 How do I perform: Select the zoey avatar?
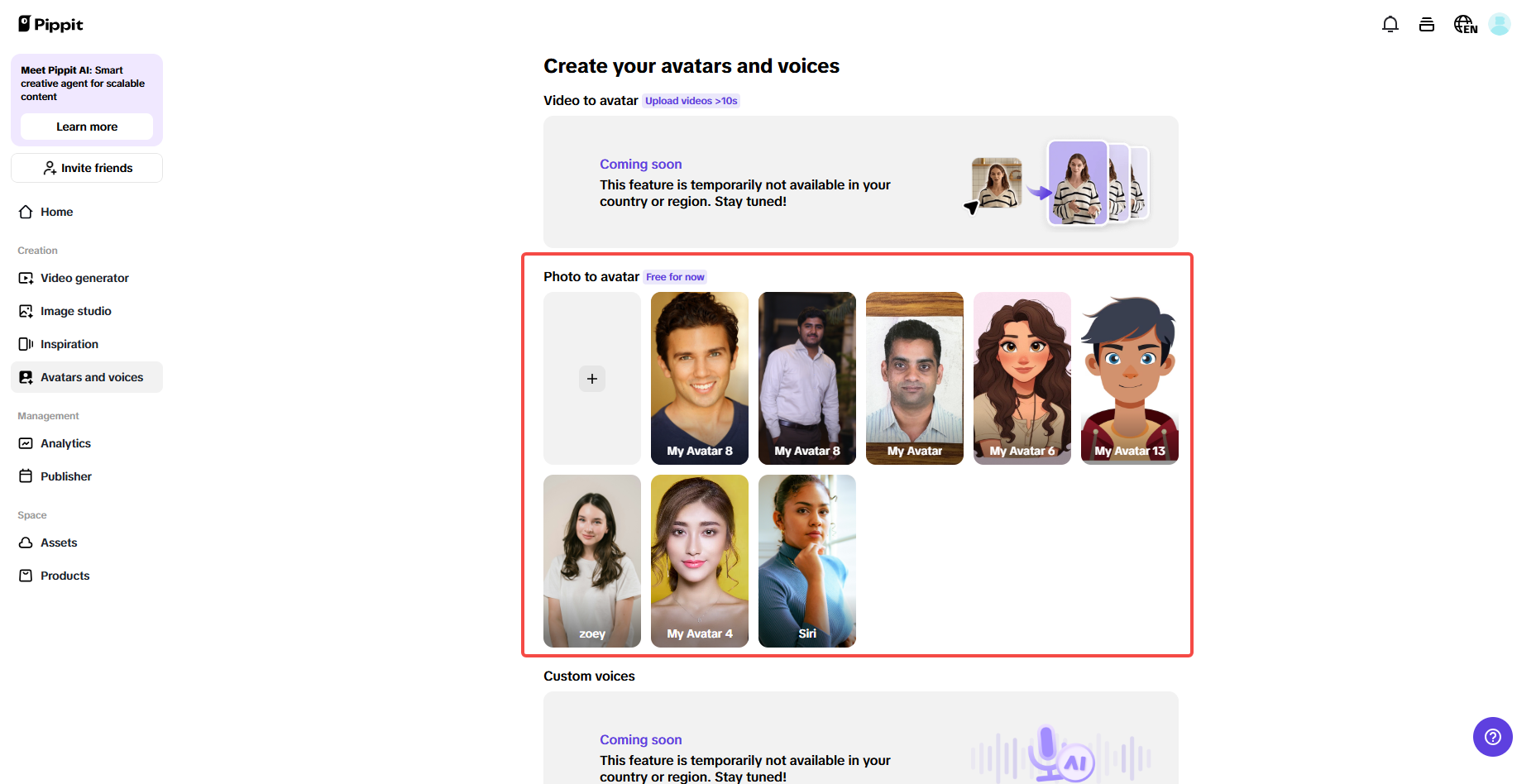(592, 561)
